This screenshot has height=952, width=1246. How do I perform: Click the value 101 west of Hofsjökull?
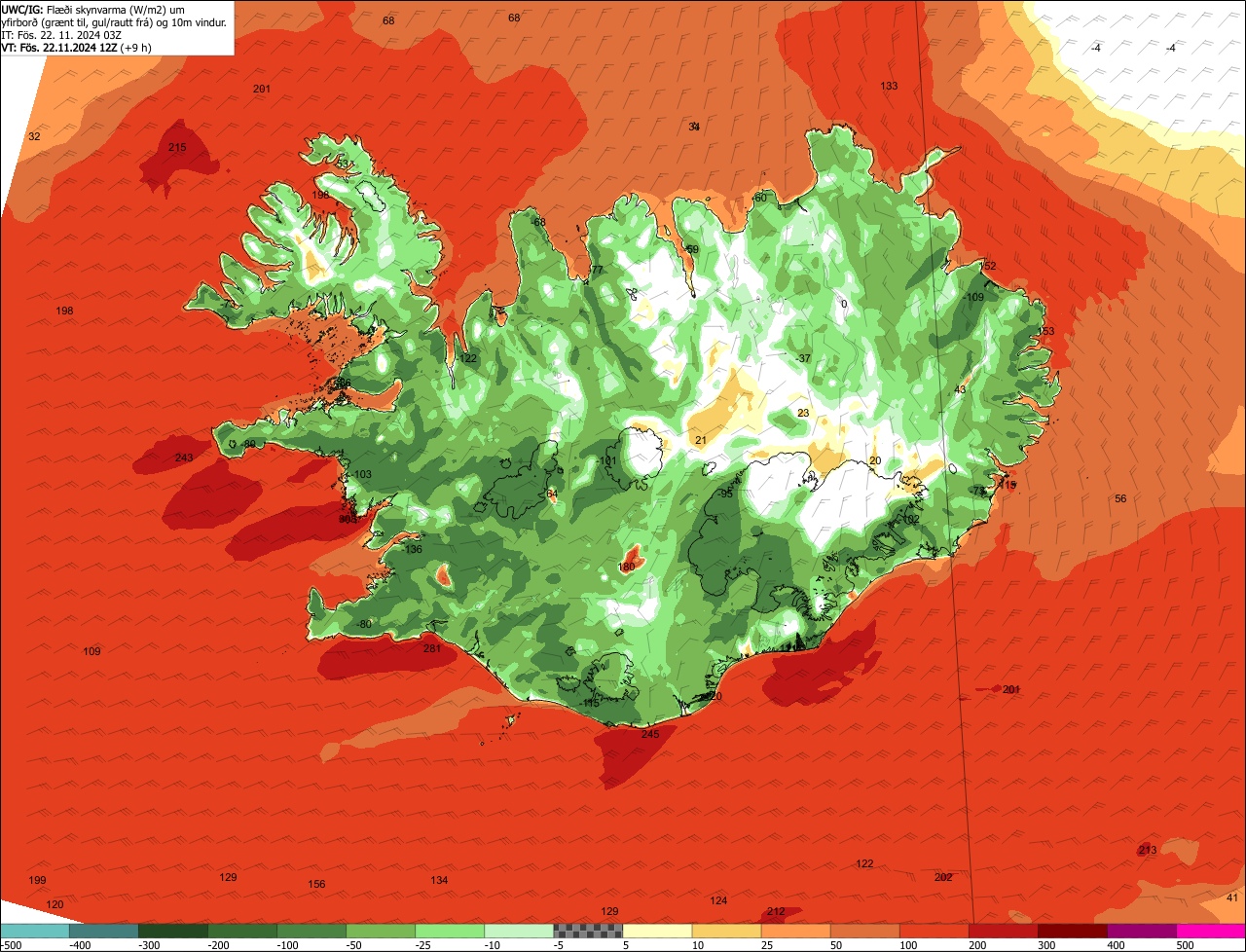[608, 461]
